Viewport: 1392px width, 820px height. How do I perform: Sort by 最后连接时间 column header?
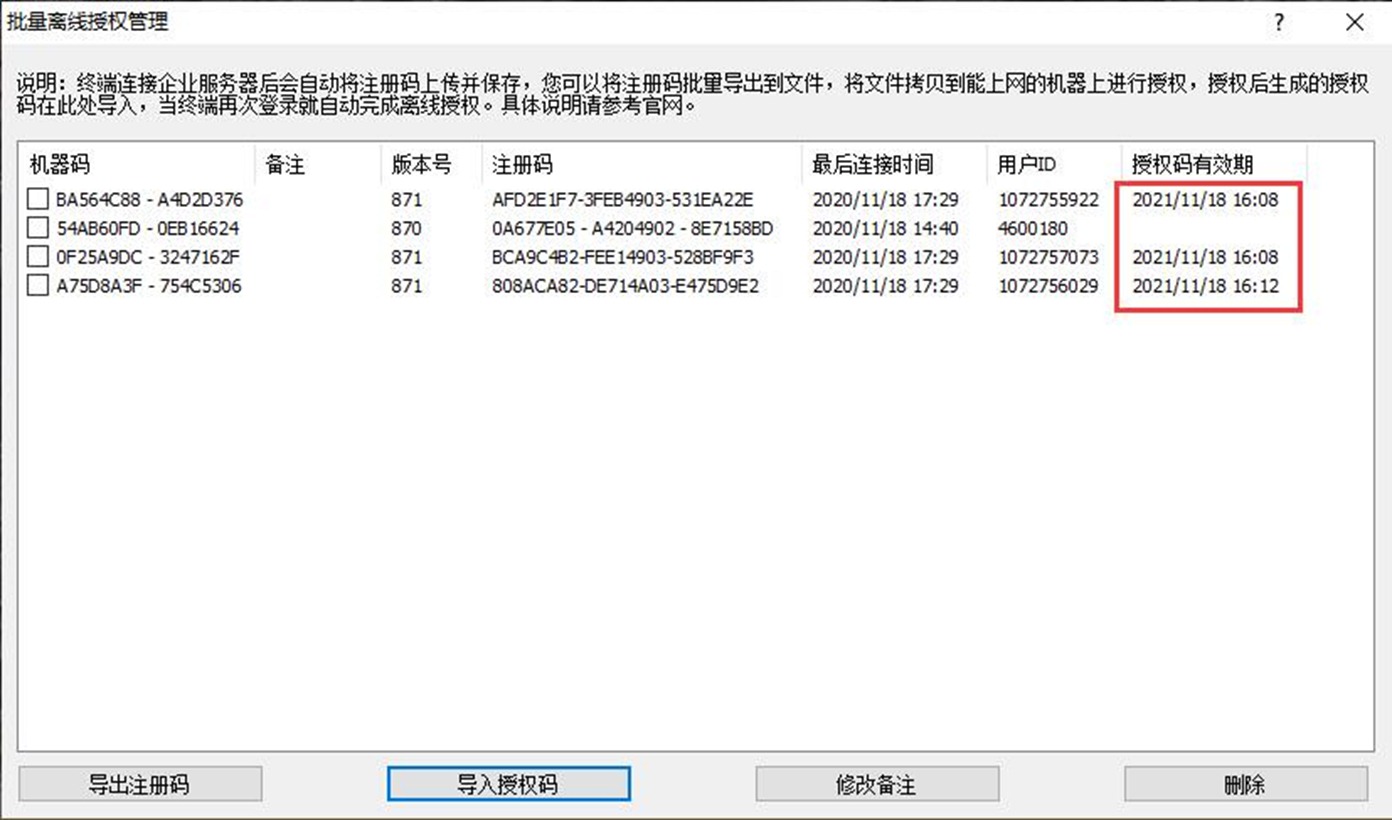click(894, 165)
